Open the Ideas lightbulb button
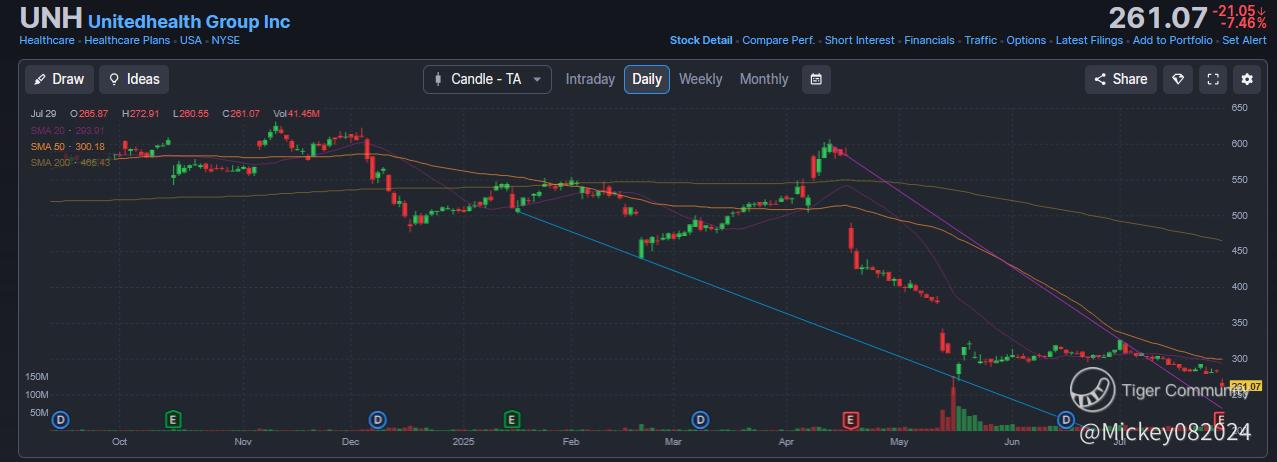The width and height of the screenshot is (1277, 462). (x=134, y=79)
